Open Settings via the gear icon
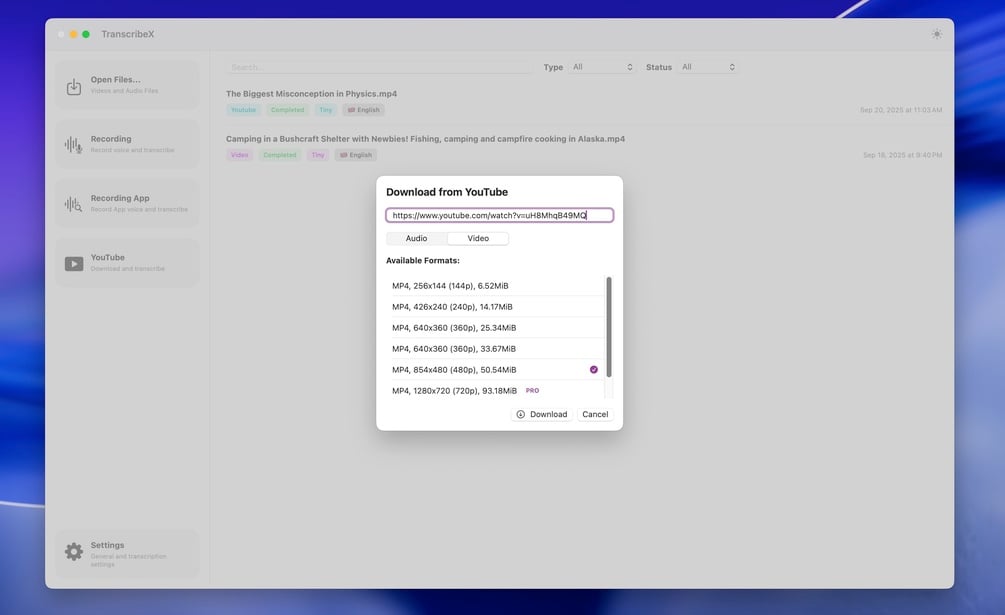Viewport: 1005px width, 615px height. click(74, 552)
